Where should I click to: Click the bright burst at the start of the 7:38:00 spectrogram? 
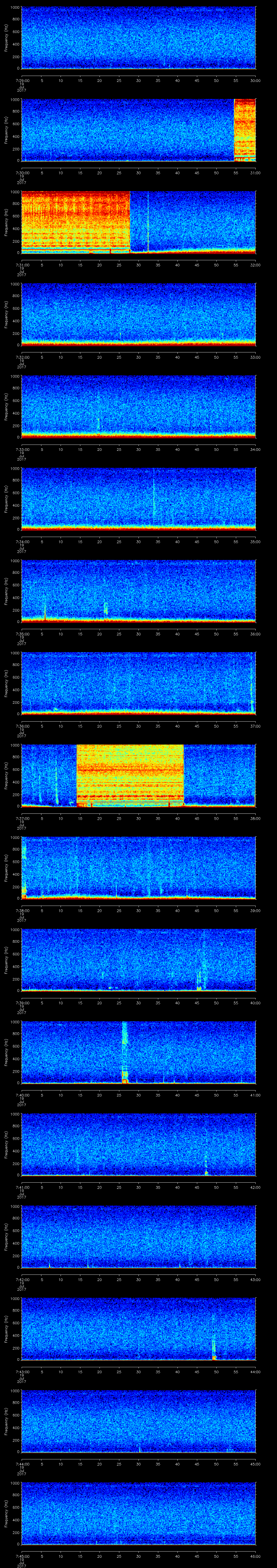coord(24,864)
